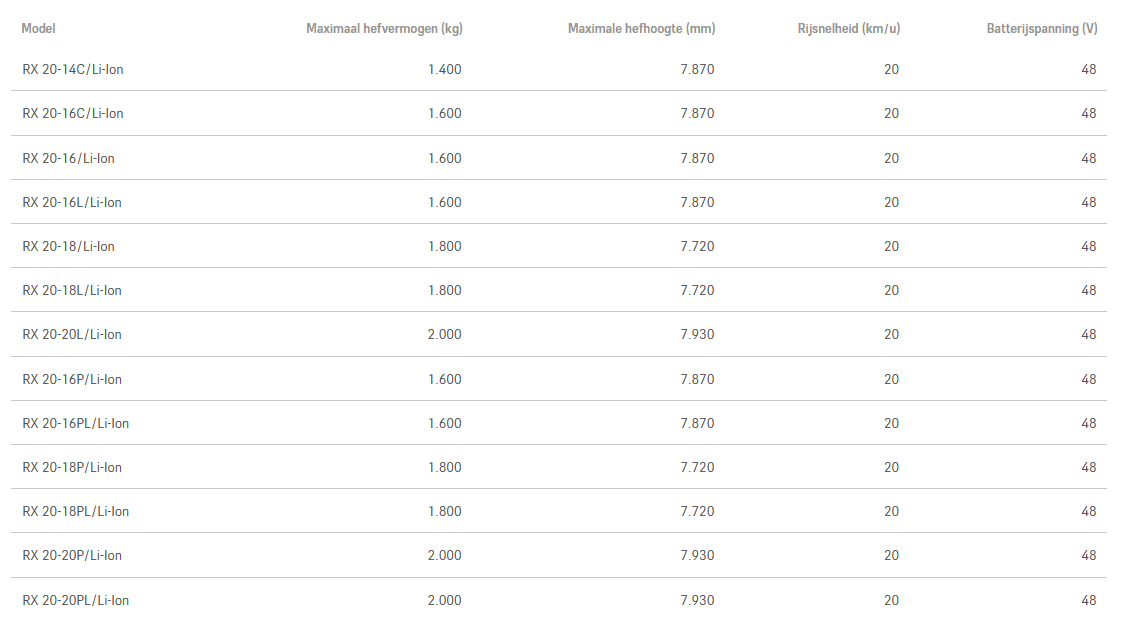The width and height of the screenshot is (1135, 637).
Task: Click the Maximale hefhoogte (mm) column header
Action: [x=641, y=29]
